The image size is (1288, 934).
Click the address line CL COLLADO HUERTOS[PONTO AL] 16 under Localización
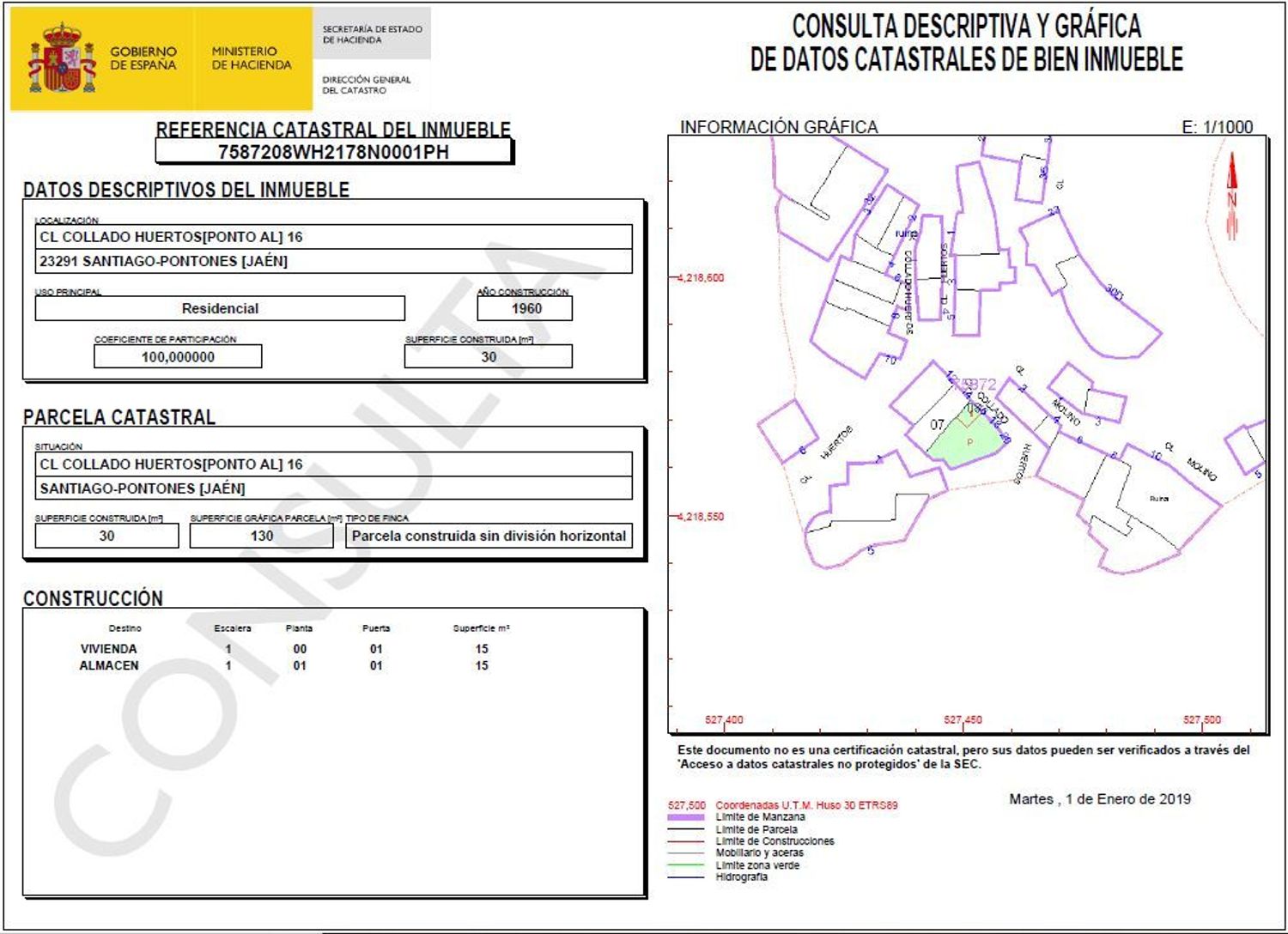333,237
